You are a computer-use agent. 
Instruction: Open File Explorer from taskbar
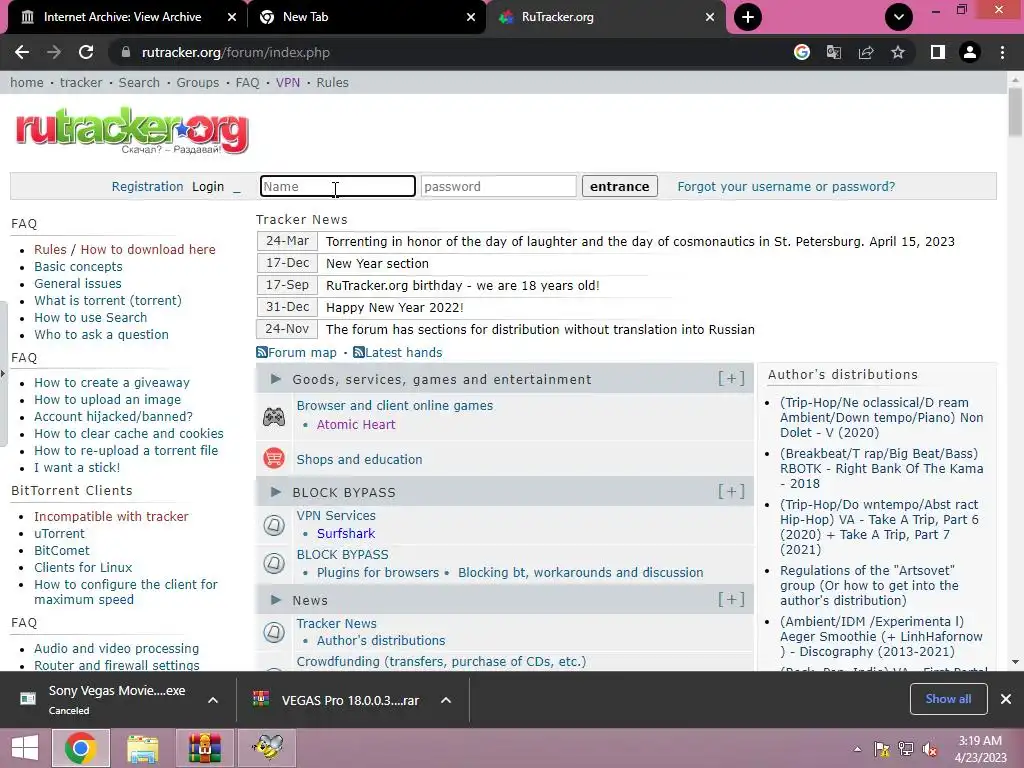[142, 748]
